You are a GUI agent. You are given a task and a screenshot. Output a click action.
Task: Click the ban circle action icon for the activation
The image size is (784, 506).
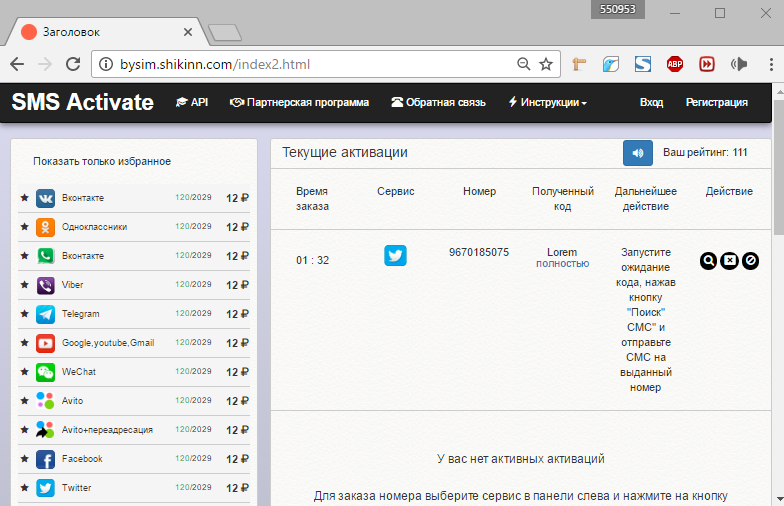point(750,260)
